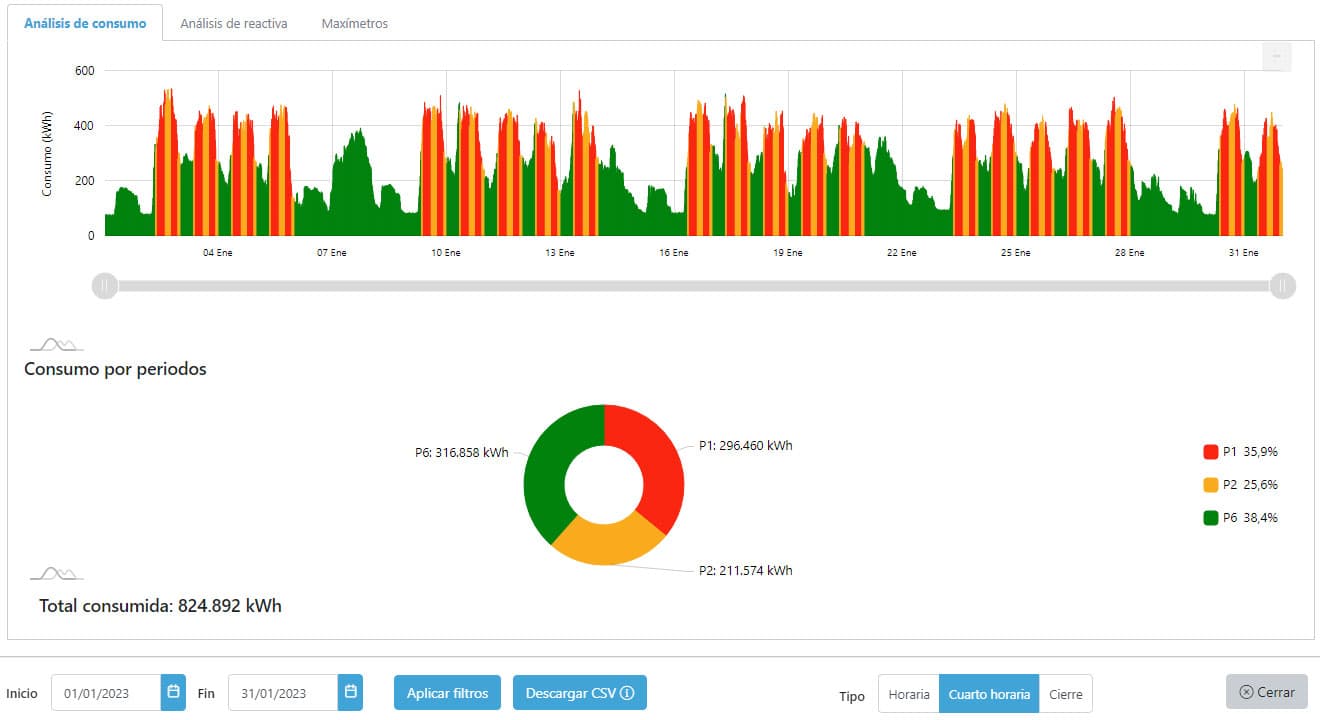Open the chart options menu icon
The height and width of the screenshot is (720, 1320).
click(1277, 57)
